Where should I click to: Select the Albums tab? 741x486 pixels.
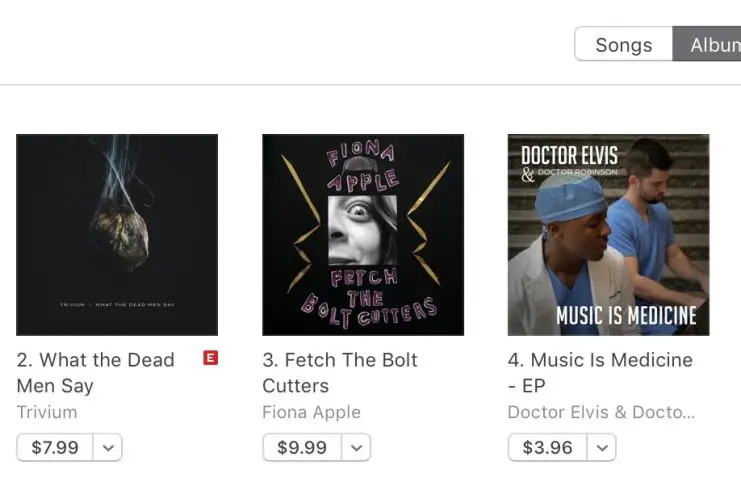pyautogui.click(x=708, y=45)
